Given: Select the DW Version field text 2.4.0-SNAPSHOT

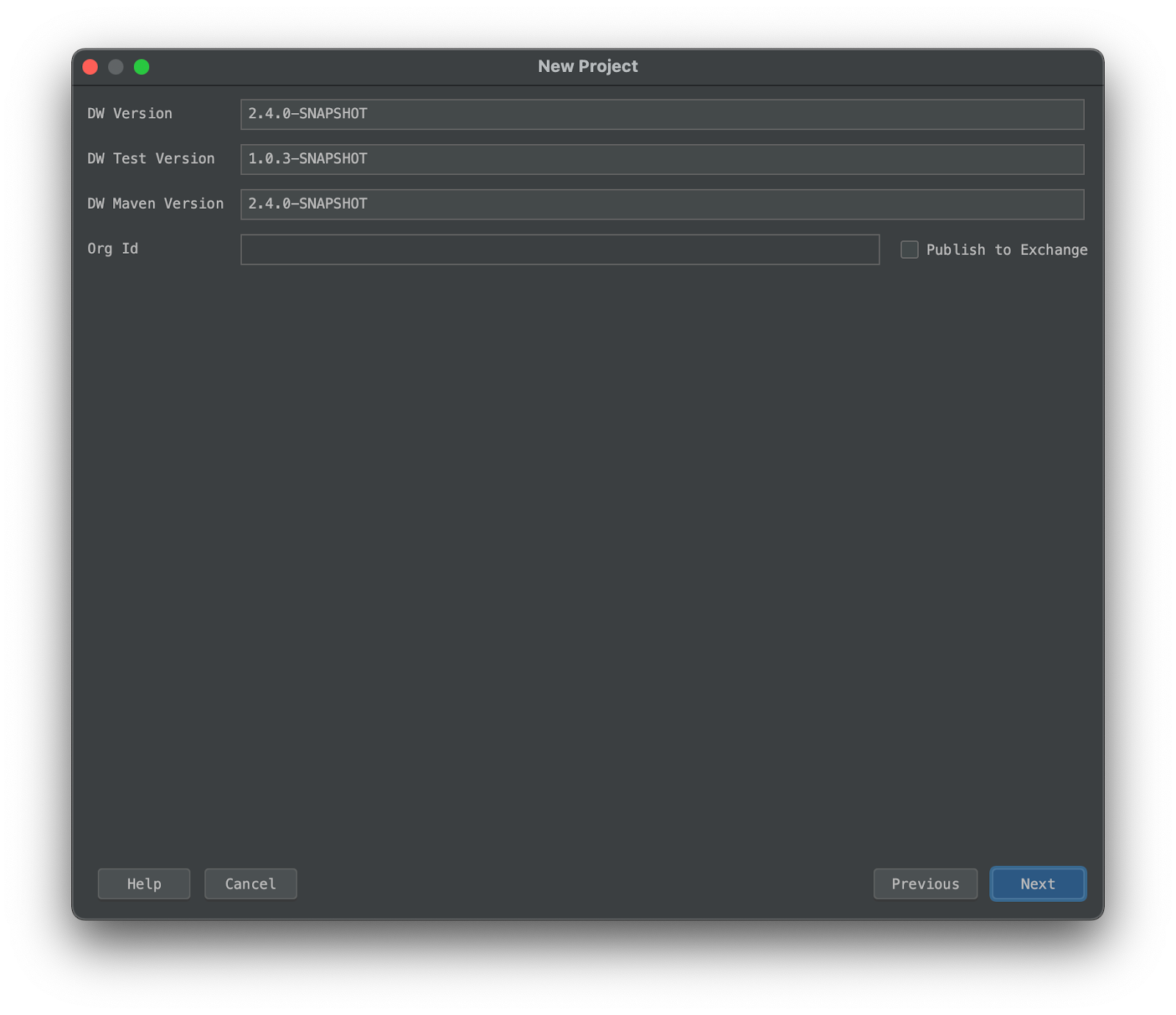Looking at the screenshot, I should [x=309, y=114].
